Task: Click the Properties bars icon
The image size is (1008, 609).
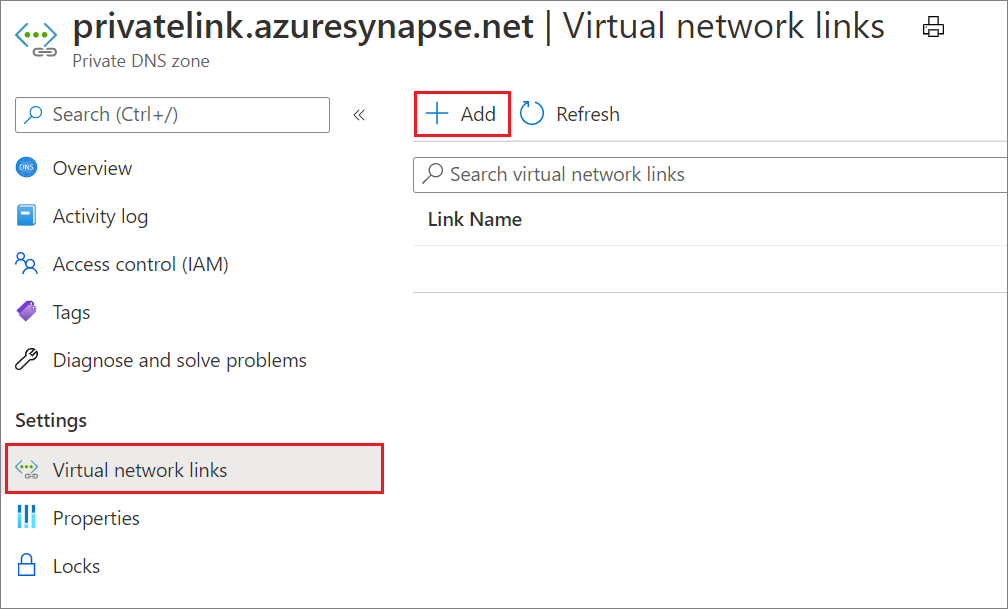Action: [26, 516]
